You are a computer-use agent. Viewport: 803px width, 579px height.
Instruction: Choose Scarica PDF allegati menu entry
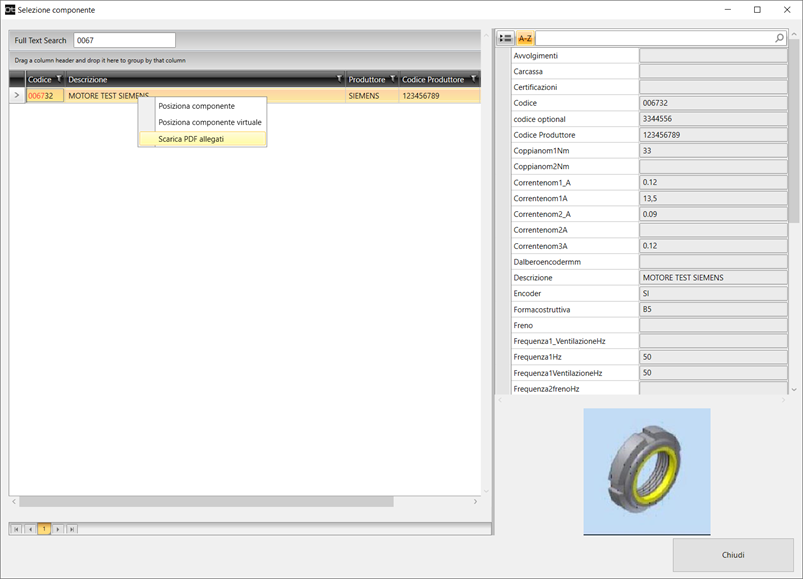[202, 139]
